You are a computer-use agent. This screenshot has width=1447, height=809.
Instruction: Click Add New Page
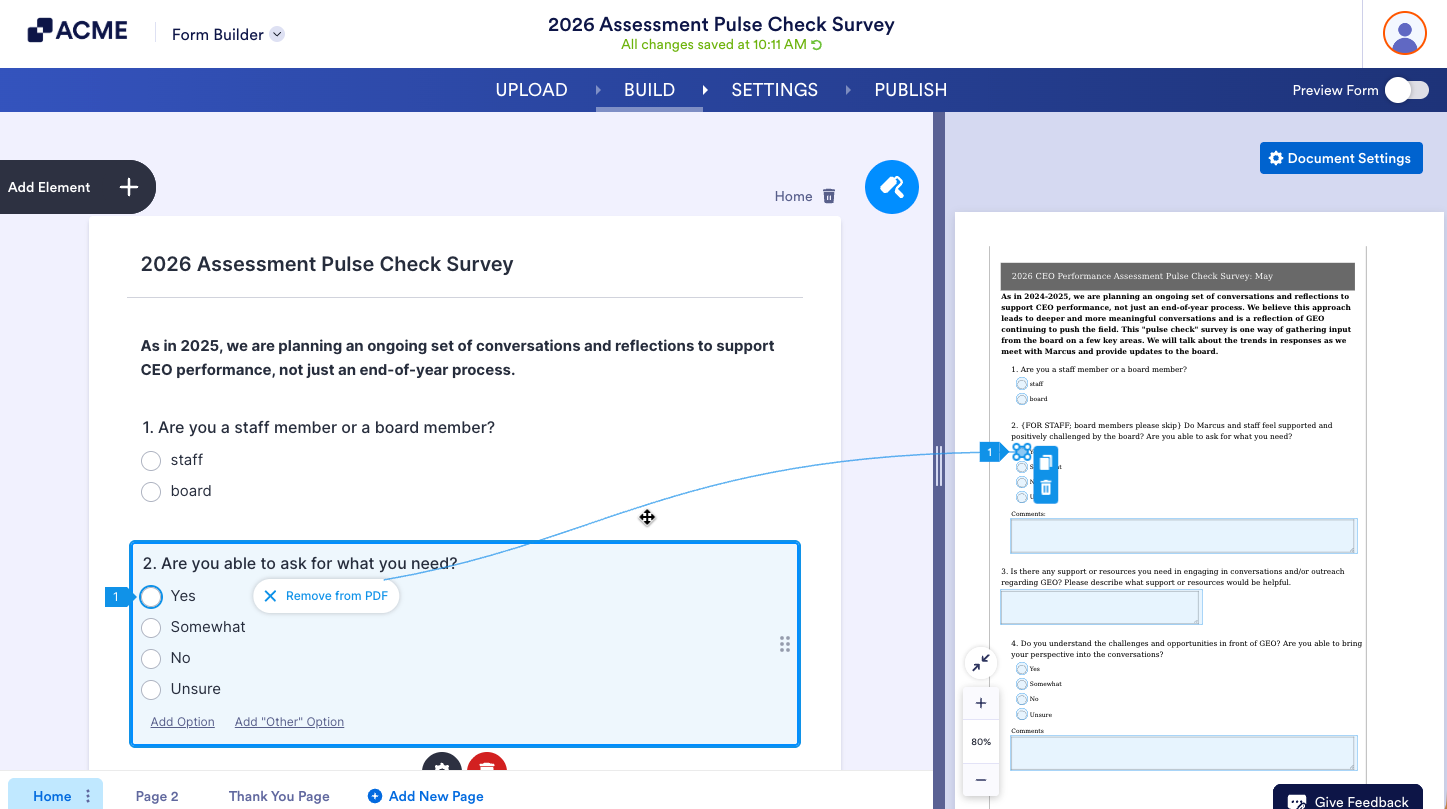click(426, 796)
